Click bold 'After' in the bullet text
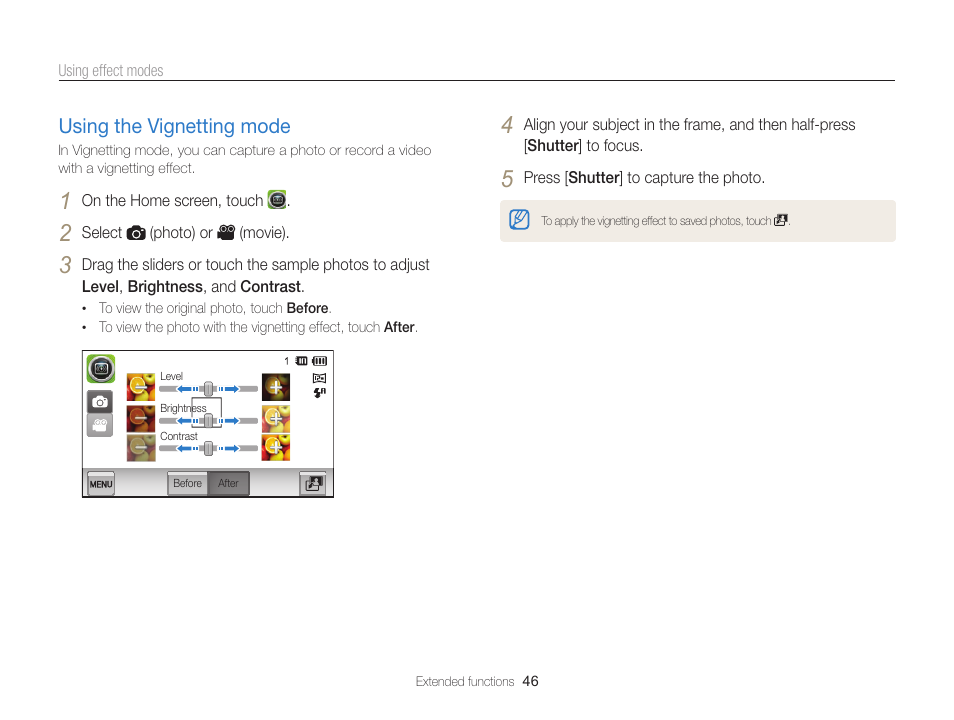Viewport: 954px width, 720px height. (x=399, y=327)
